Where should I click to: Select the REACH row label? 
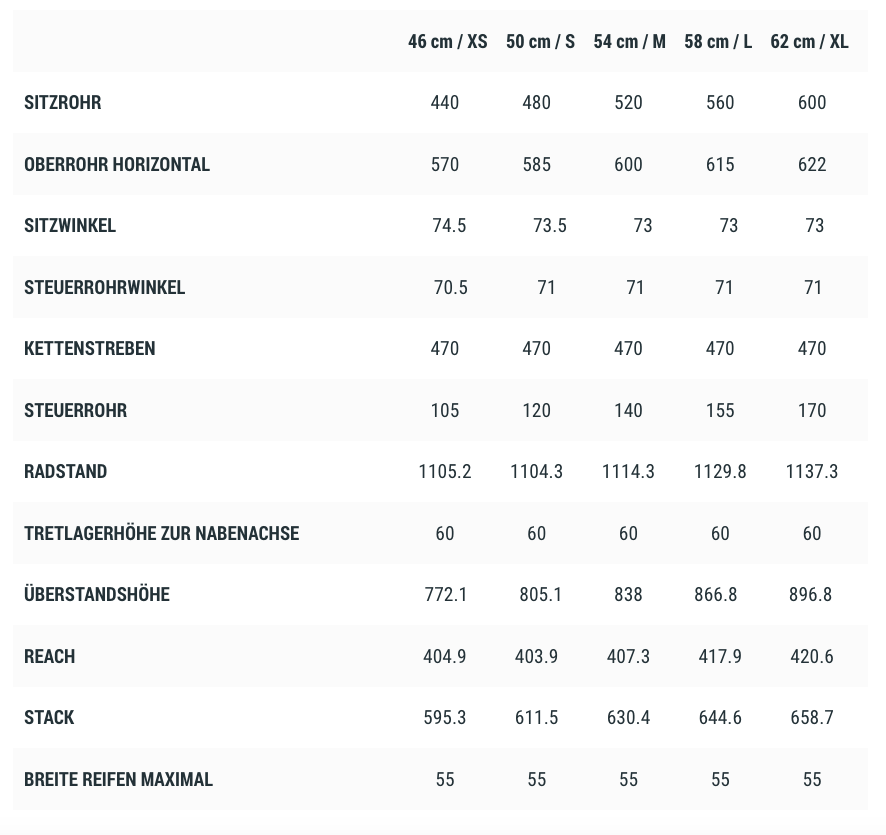[50, 657]
